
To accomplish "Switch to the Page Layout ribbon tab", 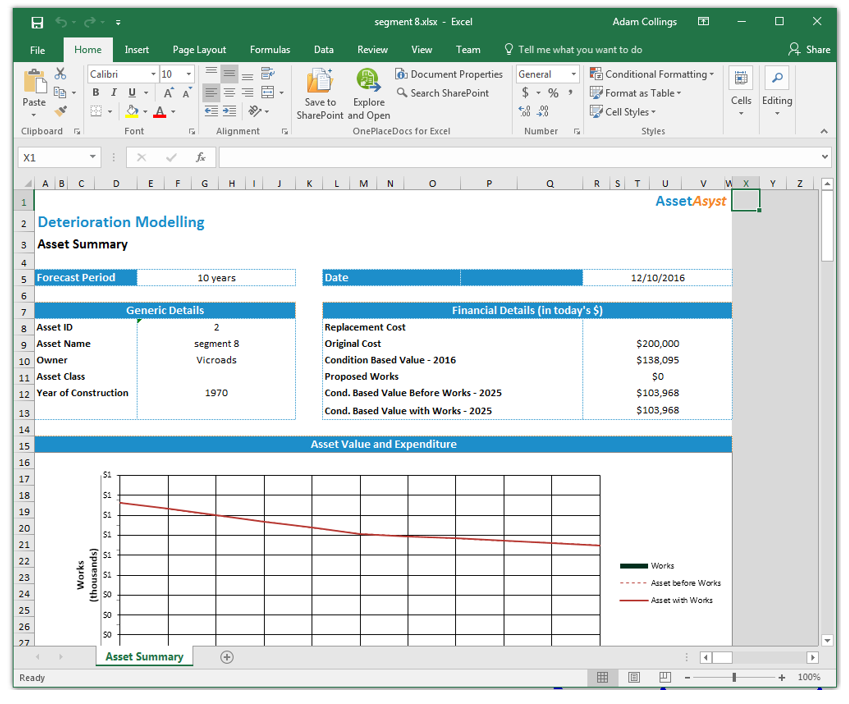I will [199, 49].
